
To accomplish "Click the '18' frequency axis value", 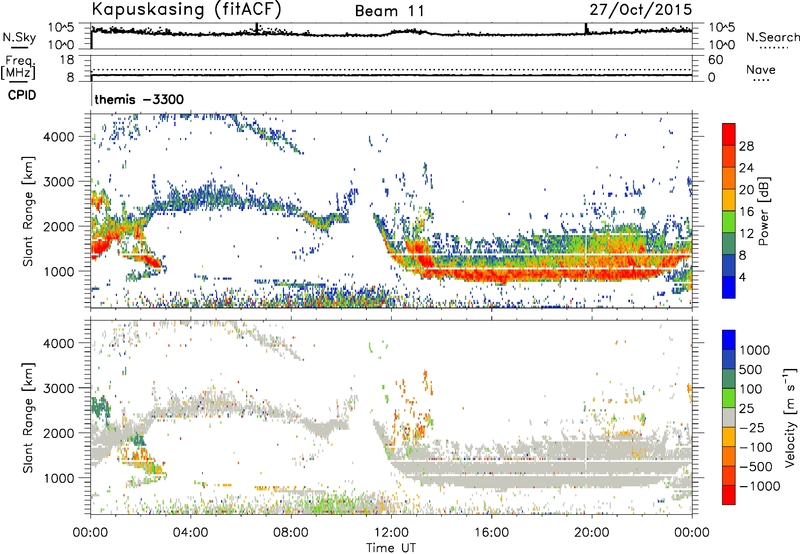I will (67, 60).
